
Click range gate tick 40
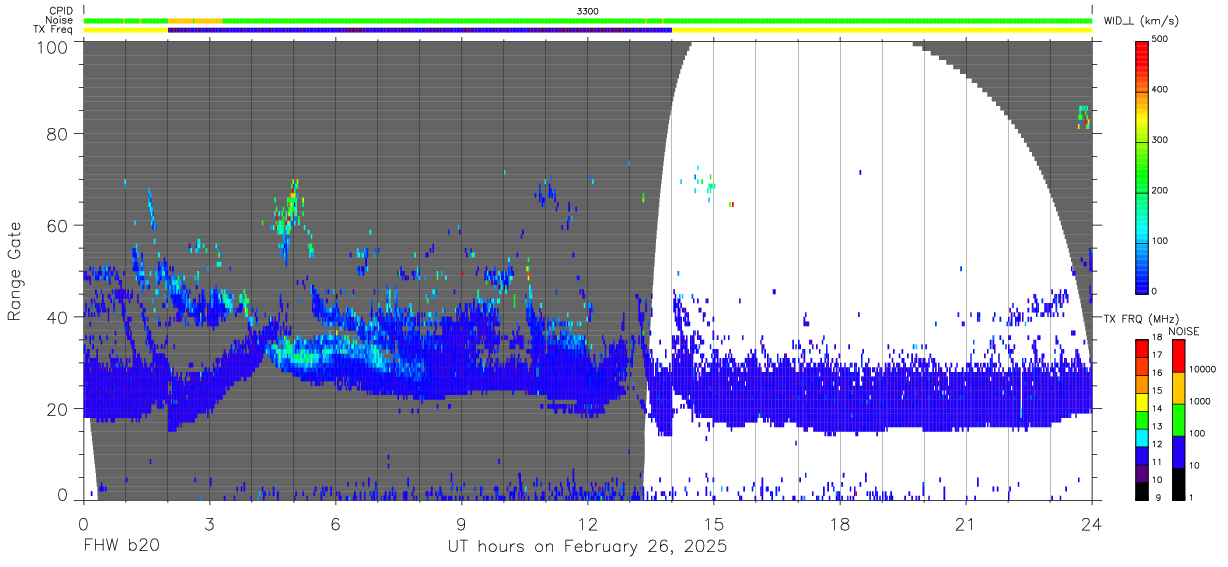[59, 317]
